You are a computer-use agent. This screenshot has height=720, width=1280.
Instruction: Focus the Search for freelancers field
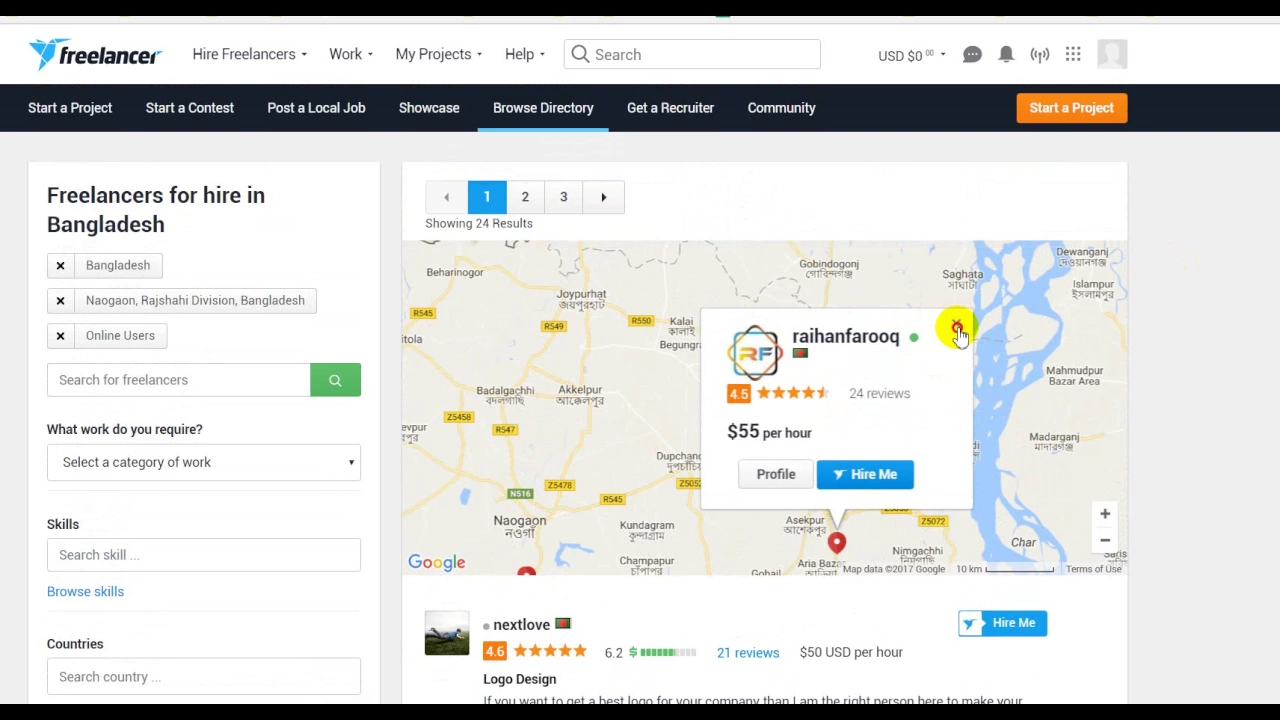(179, 380)
